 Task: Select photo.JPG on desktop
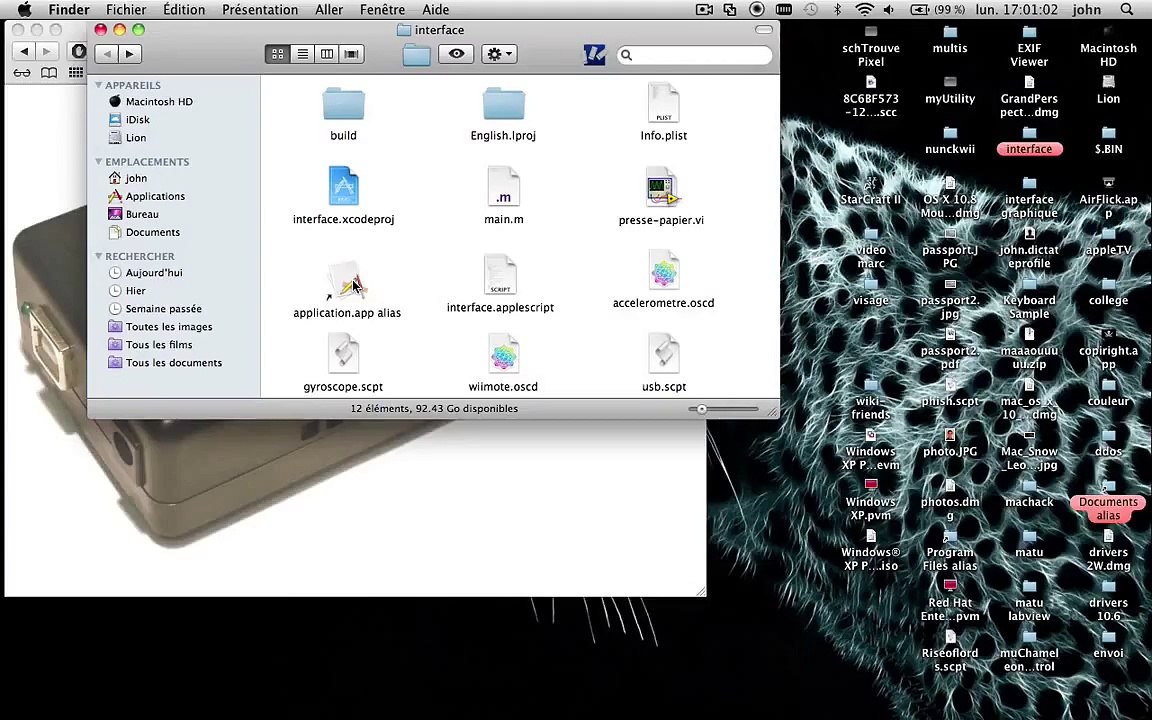click(950, 444)
